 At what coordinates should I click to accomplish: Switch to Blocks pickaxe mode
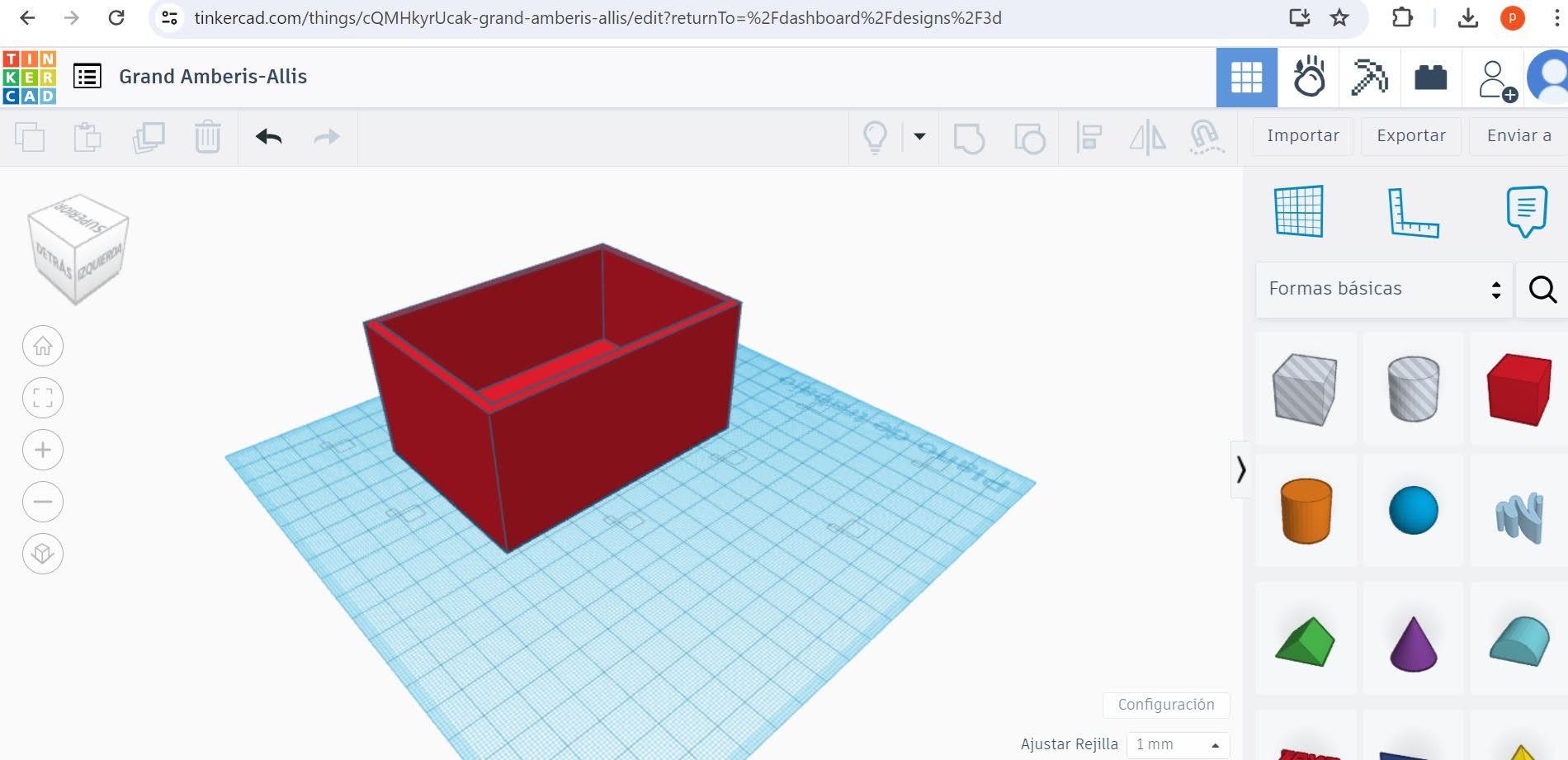[x=1370, y=78]
